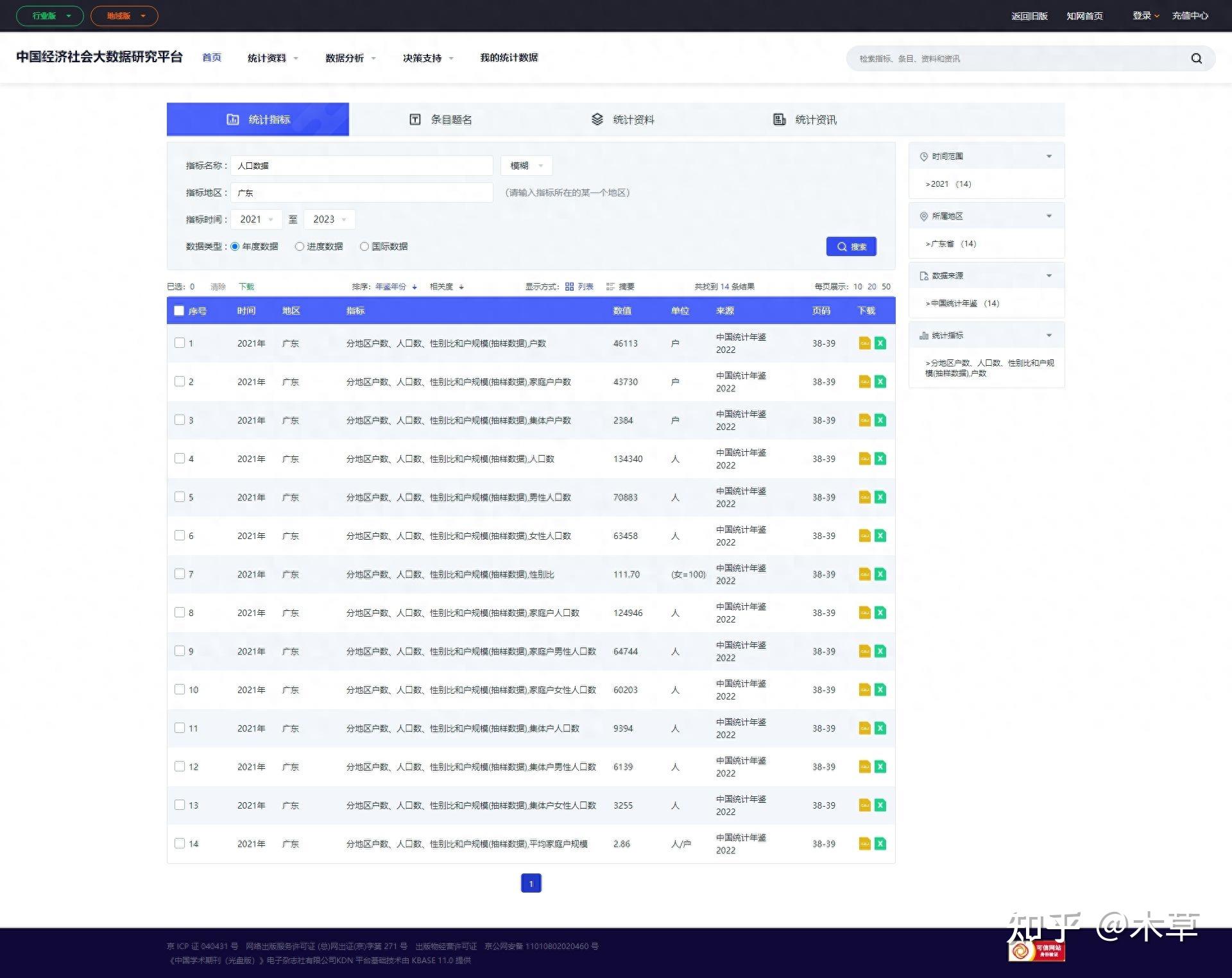Image resolution: width=1232 pixels, height=978 pixels.
Task: Open the 2021 start year dropdown
Action: [x=256, y=219]
